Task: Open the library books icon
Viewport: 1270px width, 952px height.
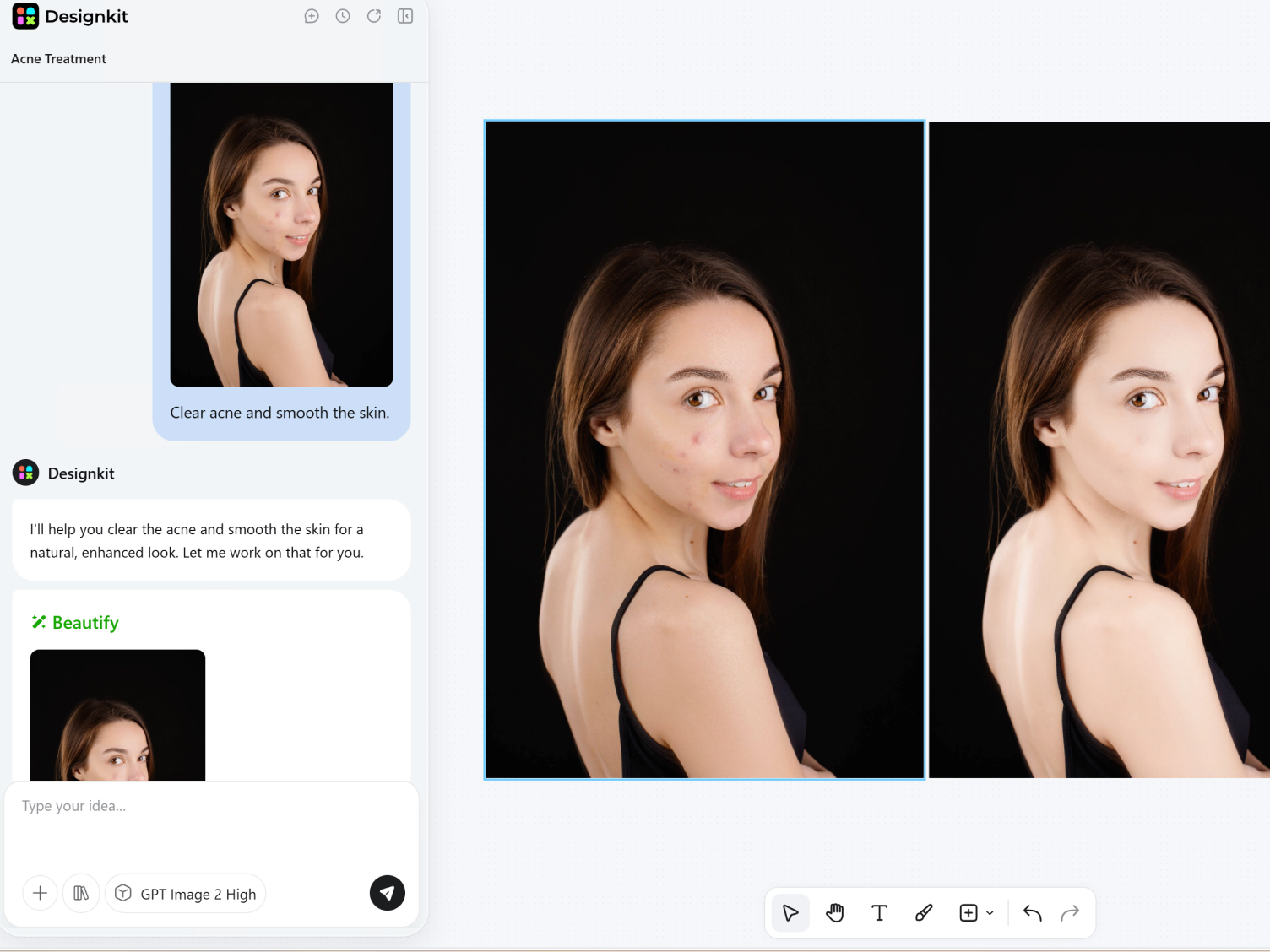Action: coord(81,893)
